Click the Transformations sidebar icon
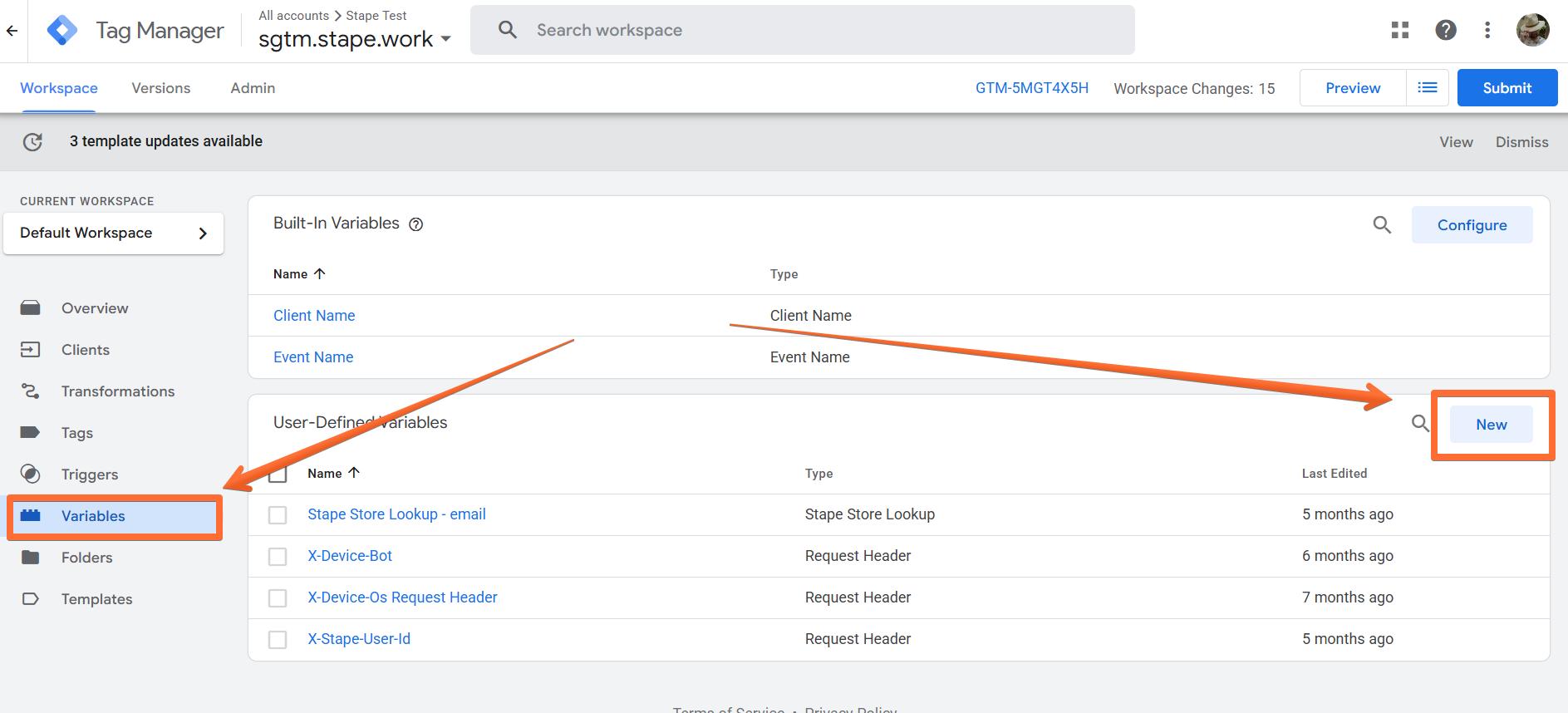Image resolution: width=1568 pixels, height=713 pixels. click(30, 391)
